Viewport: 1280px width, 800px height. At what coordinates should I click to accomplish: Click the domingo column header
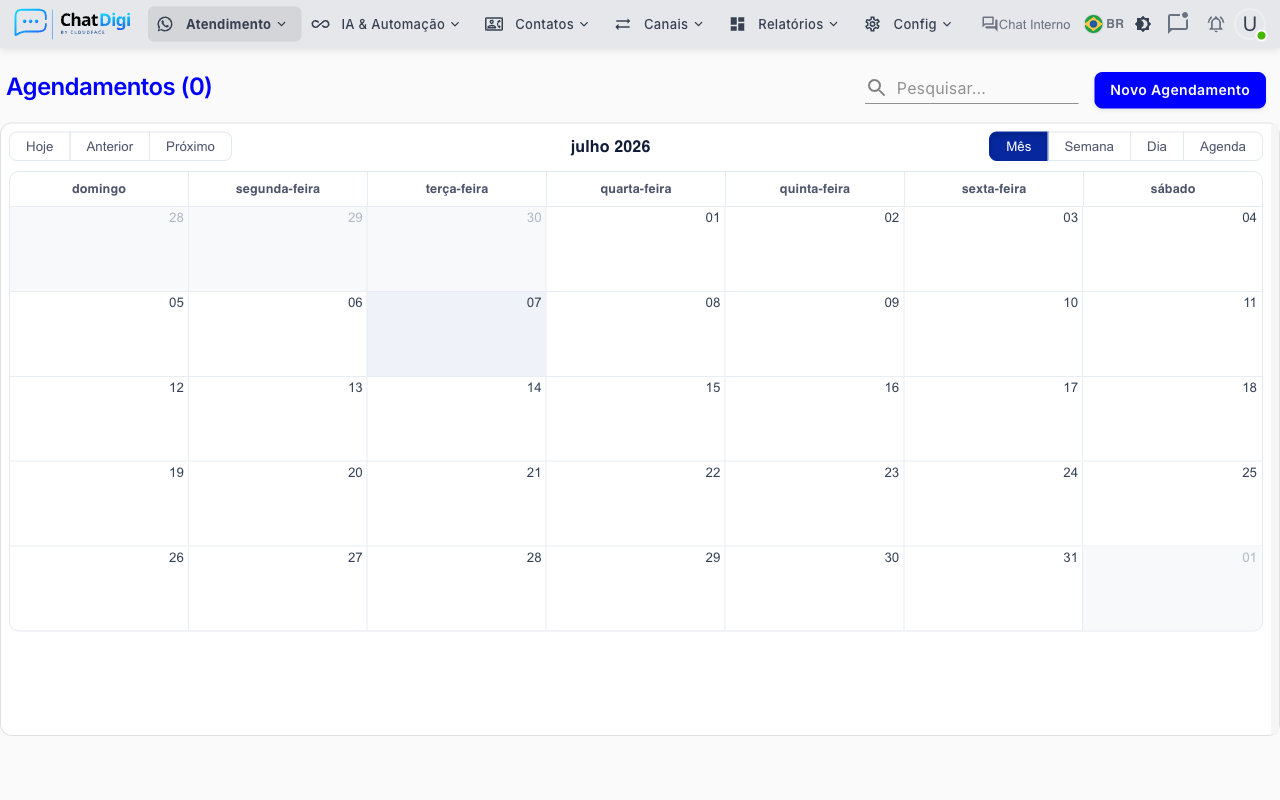click(99, 189)
